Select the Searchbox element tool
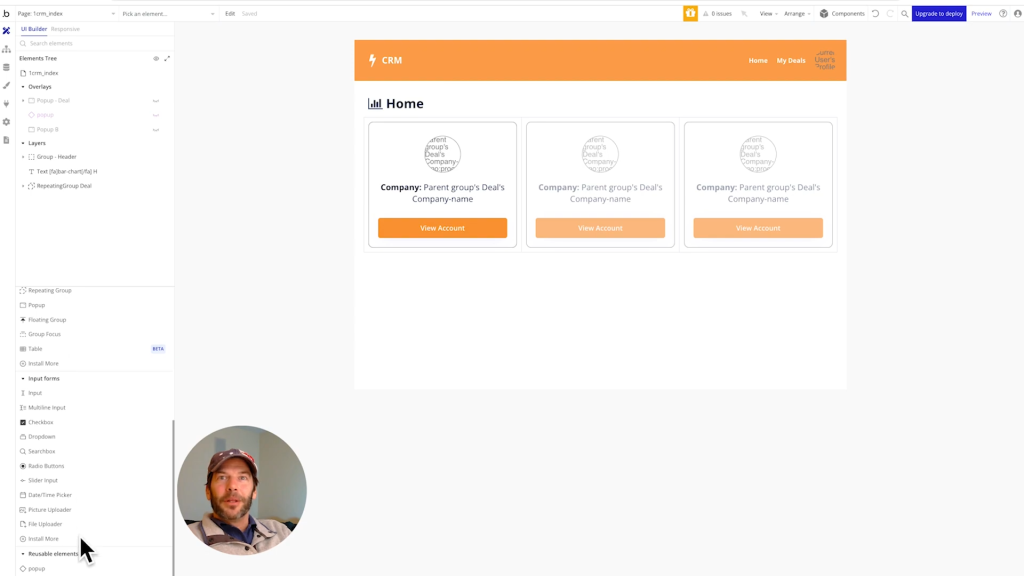Viewport: 1024px width, 576px height. [41, 451]
